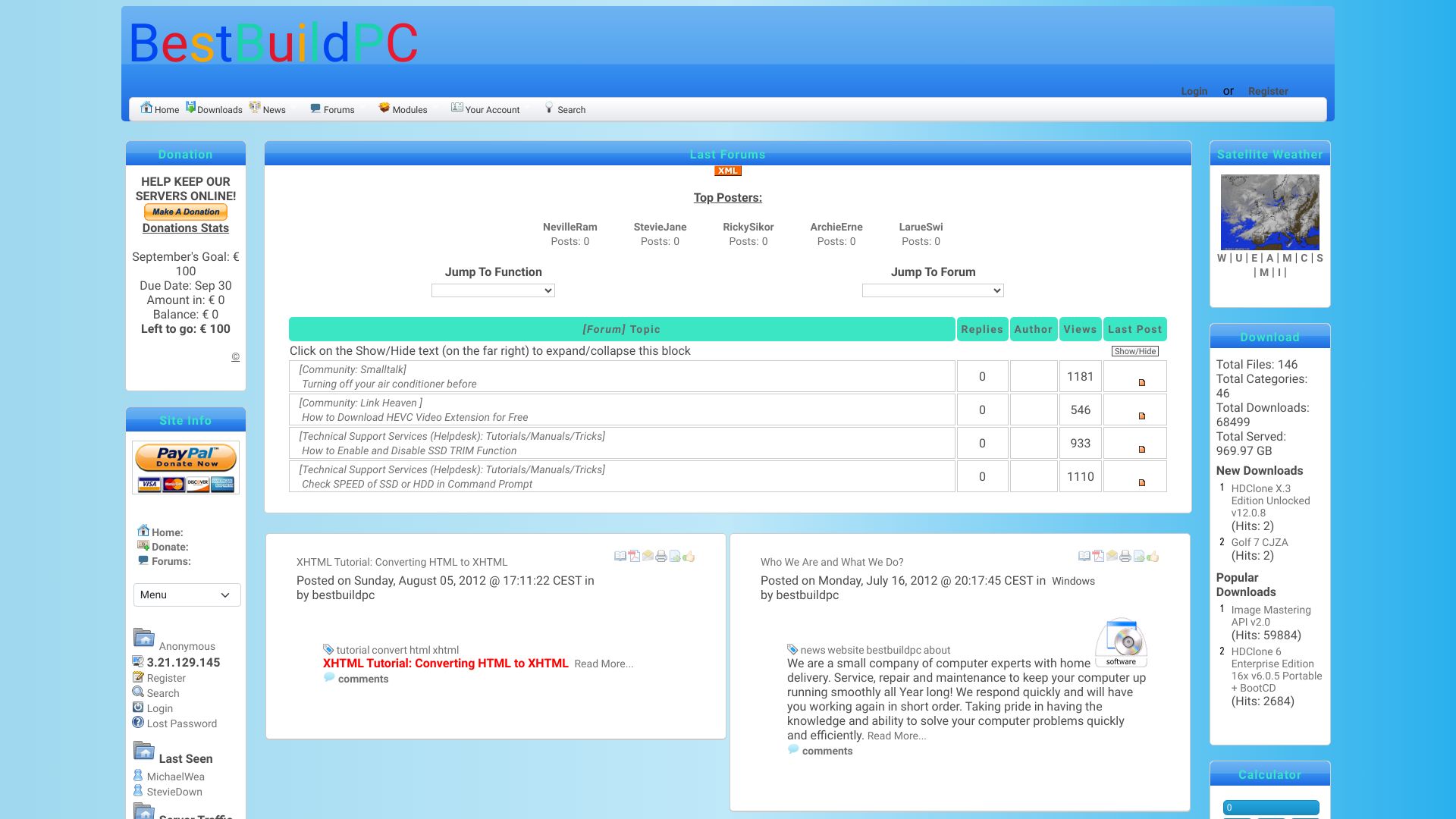
Task: Click the thumbs-up icon on XHTML Tutorial article
Action: tap(689, 556)
